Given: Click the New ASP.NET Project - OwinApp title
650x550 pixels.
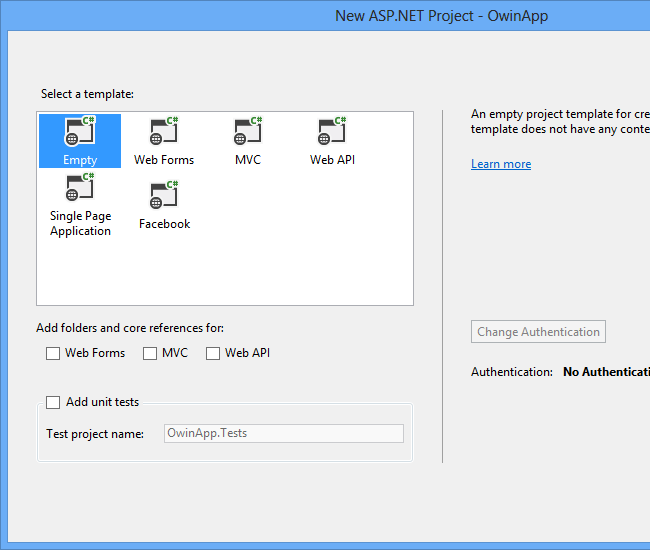Looking at the screenshot, I should tap(441, 16).
